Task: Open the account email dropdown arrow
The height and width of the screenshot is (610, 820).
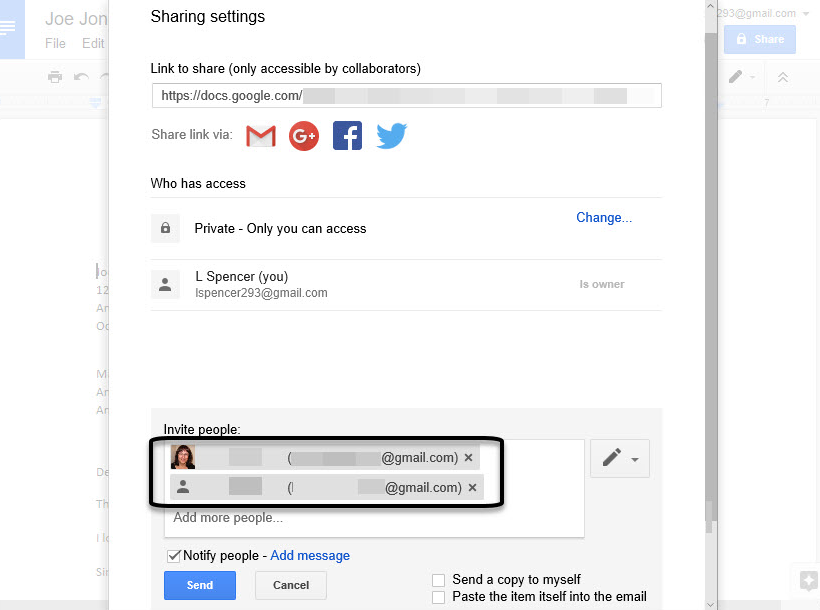Action: point(806,14)
